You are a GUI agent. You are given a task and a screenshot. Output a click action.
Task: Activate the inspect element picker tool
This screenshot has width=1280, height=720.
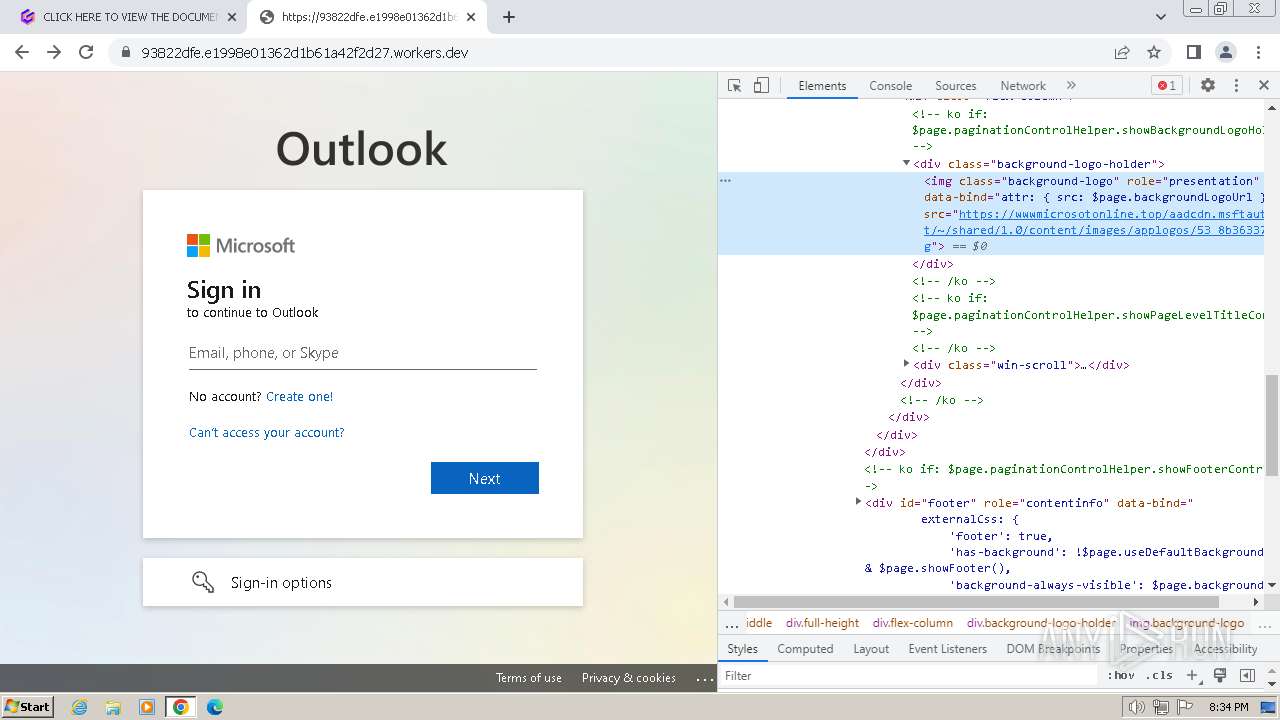click(734, 86)
